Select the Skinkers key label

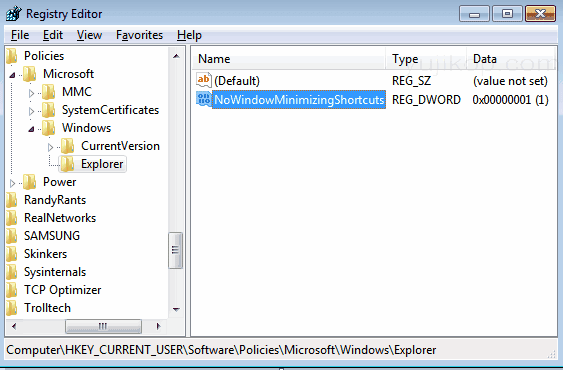(x=46, y=254)
